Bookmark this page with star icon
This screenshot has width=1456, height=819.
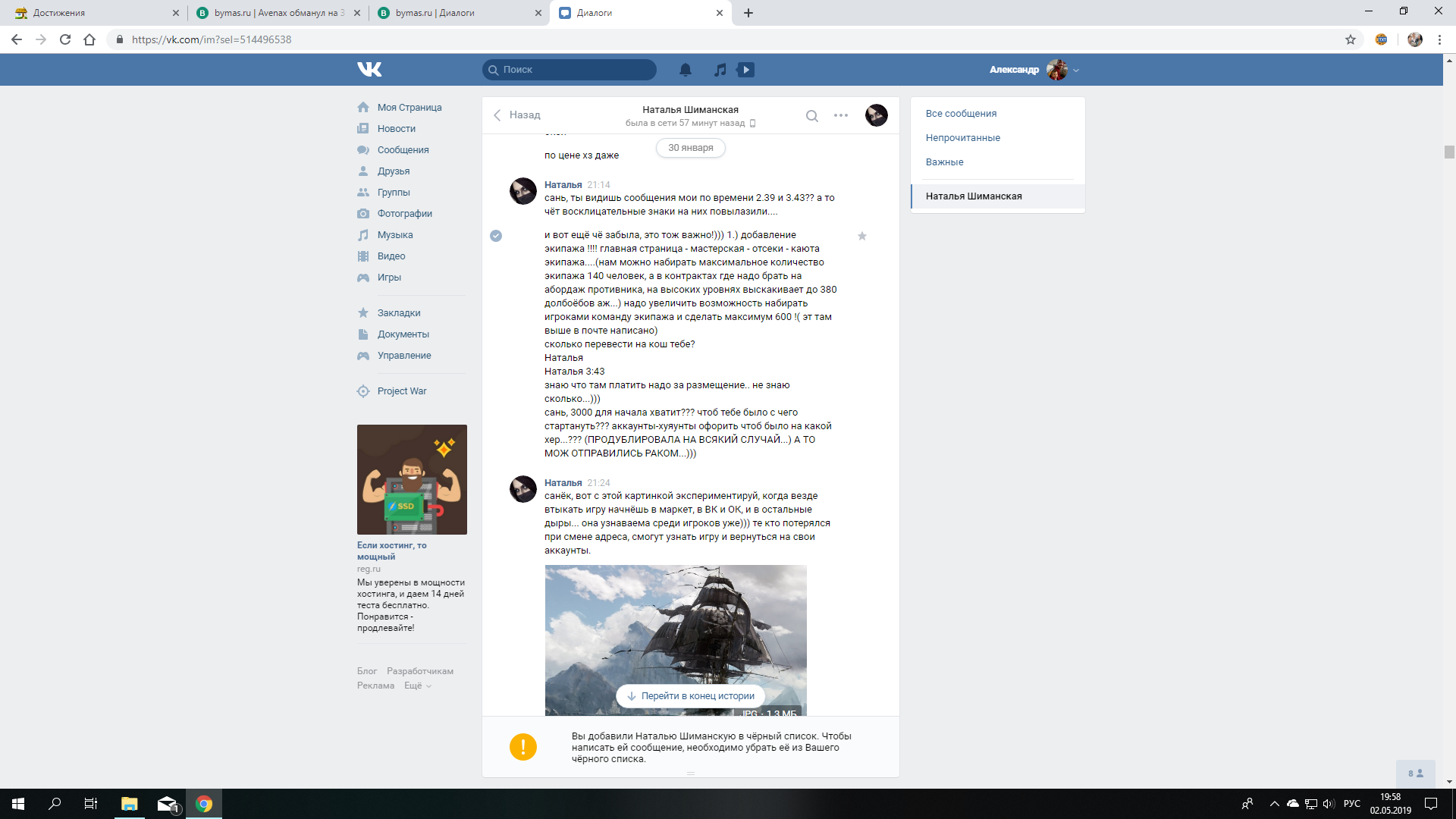click(1350, 39)
